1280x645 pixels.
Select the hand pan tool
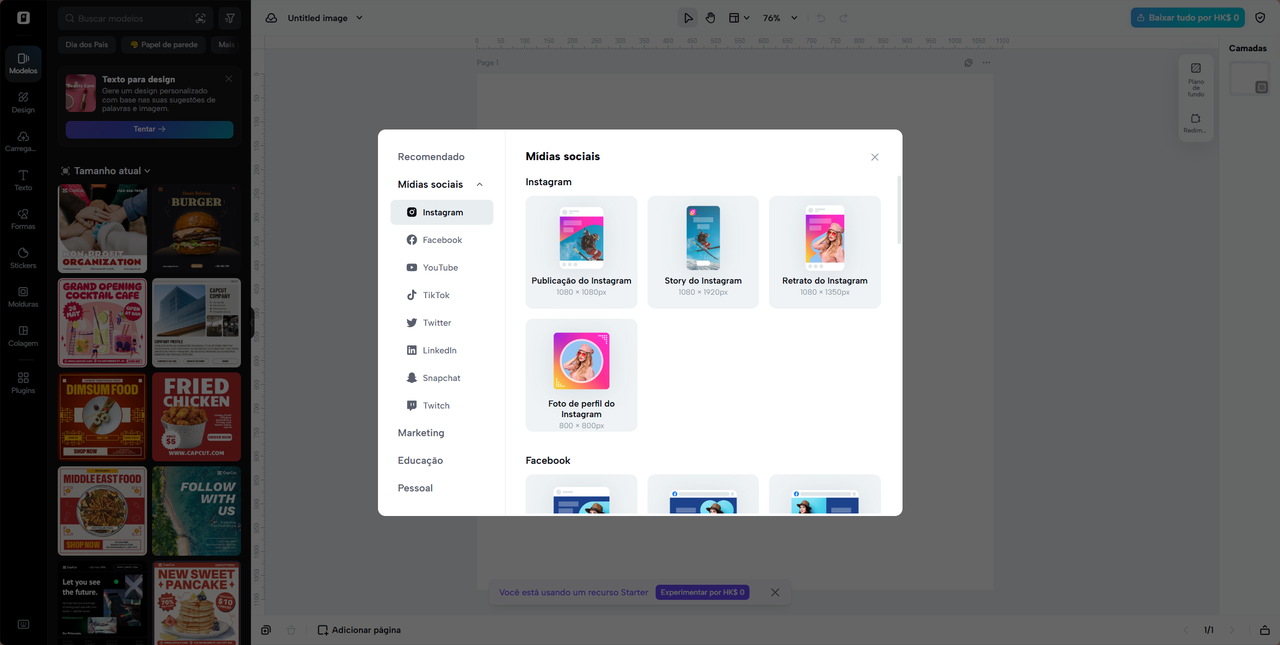click(x=710, y=18)
